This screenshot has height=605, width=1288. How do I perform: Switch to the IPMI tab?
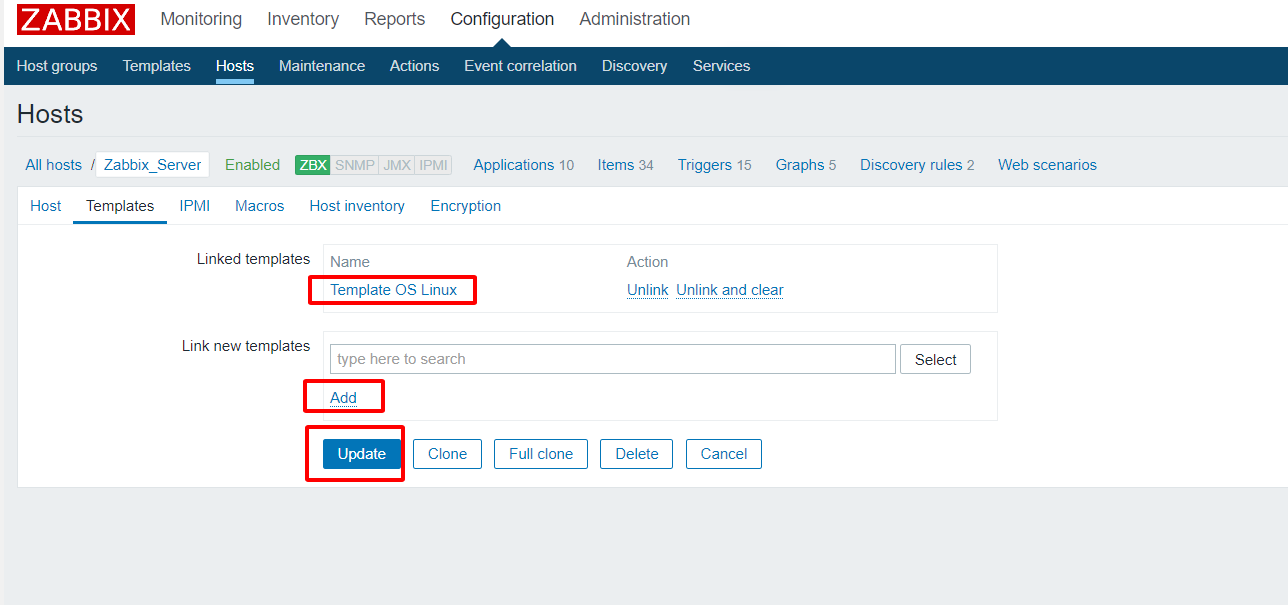[195, 206]
